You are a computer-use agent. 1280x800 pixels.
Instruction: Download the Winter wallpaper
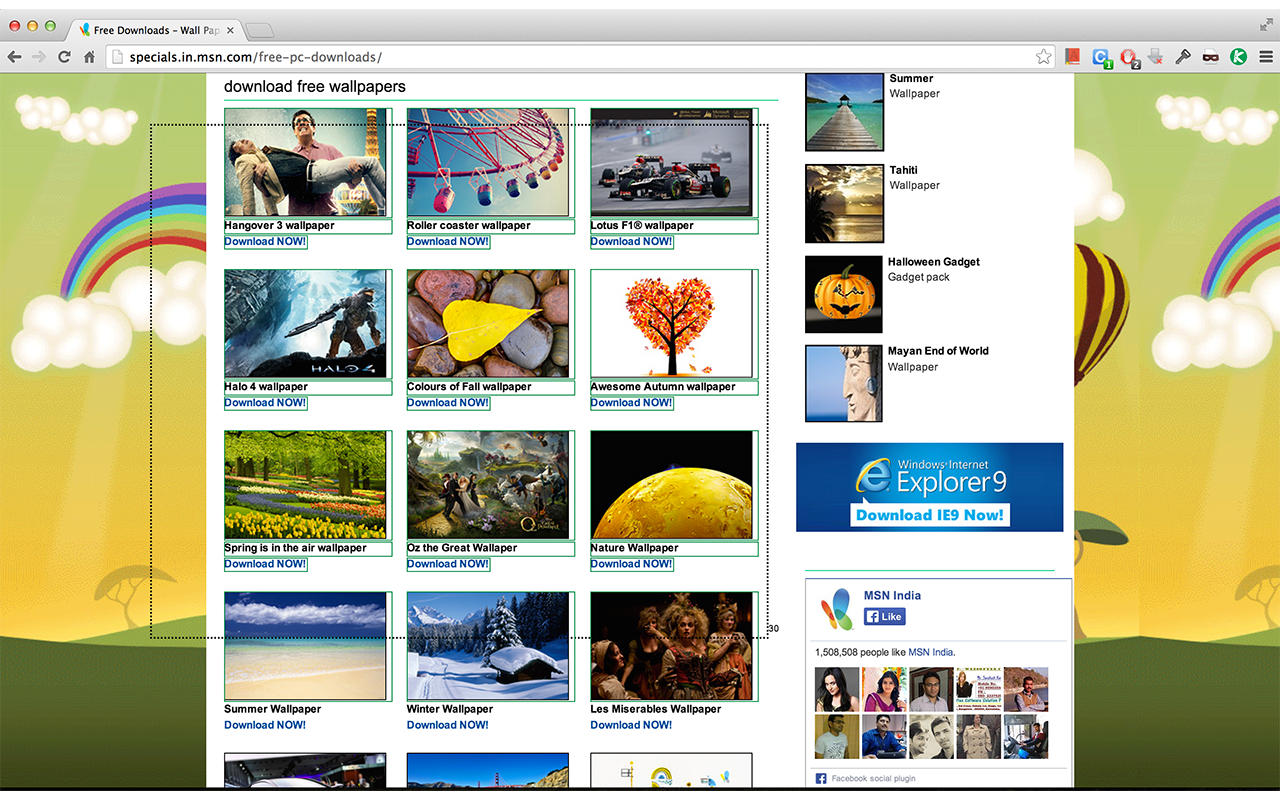coord(448,725)
